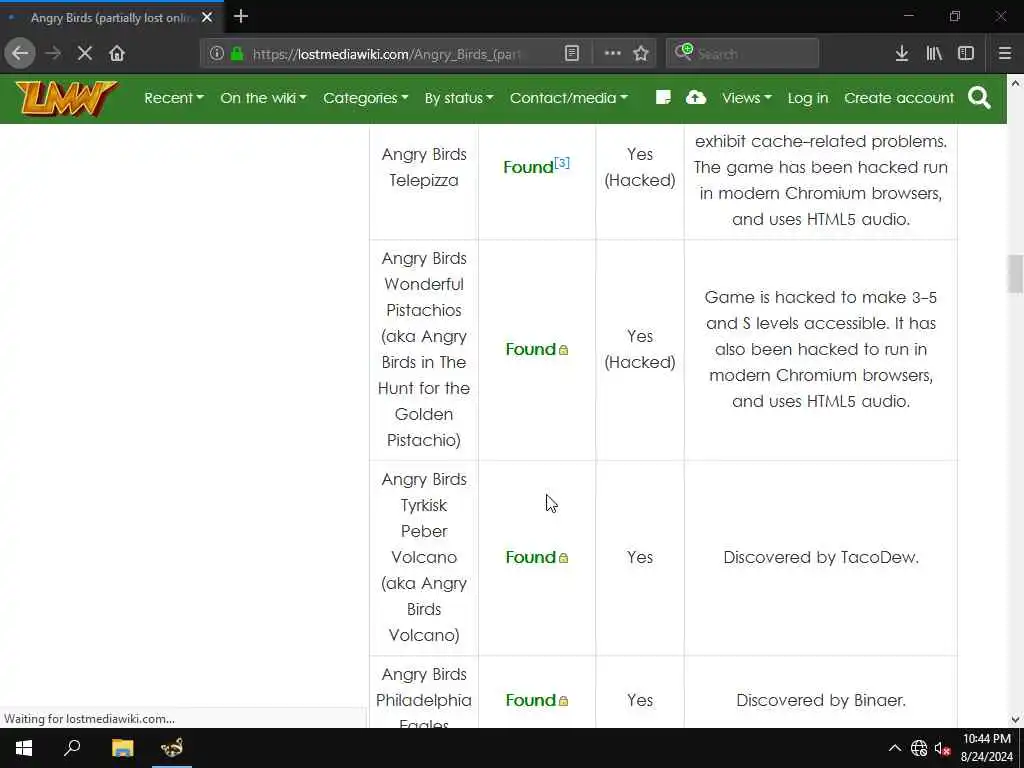The height and width of the screenshot is (768, 1024).
Task: Click the muted volume tray icon
Action: [x=942, y=748]
